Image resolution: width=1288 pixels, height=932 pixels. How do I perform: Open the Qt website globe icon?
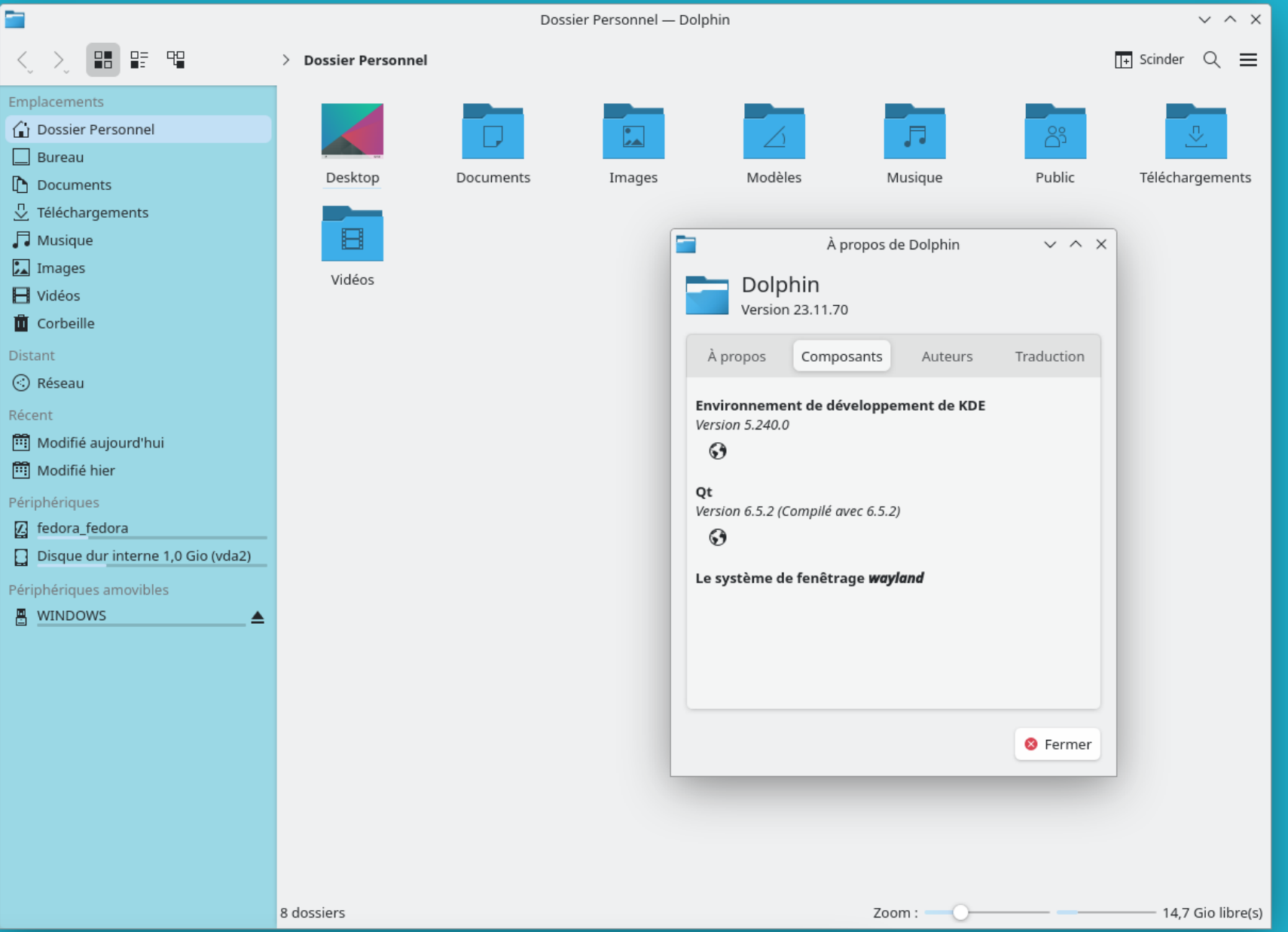pos(718,537)
